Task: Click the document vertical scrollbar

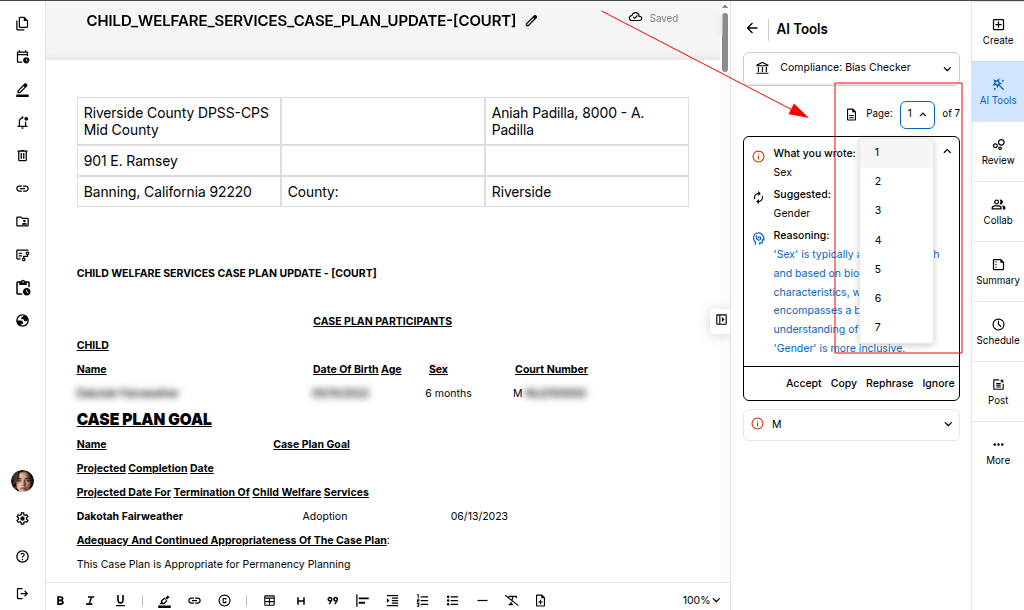Action: [725, 40]
